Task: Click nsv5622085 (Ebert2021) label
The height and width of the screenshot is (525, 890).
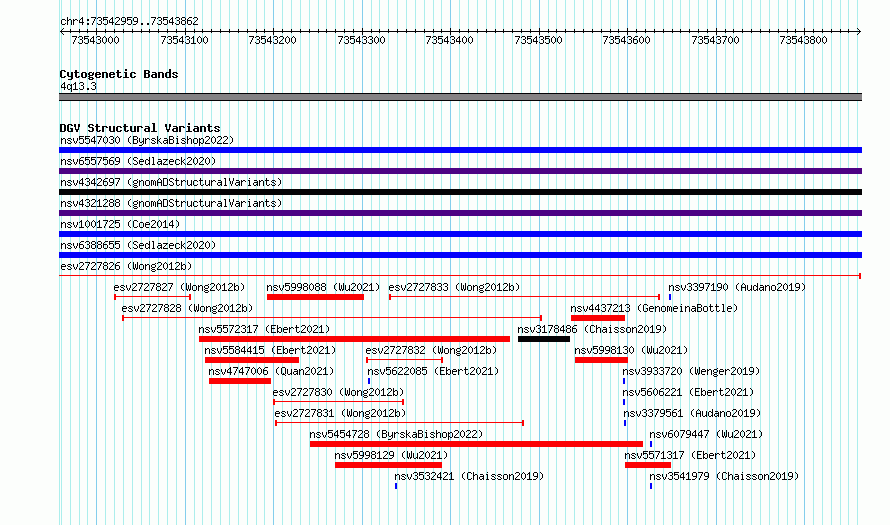Action: pos(433,371)
